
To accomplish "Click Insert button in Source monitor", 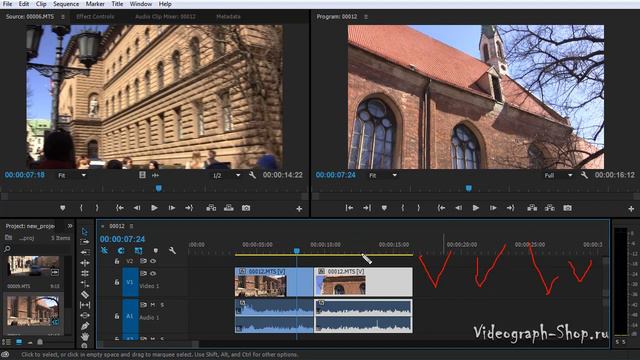I will (211, 208).
